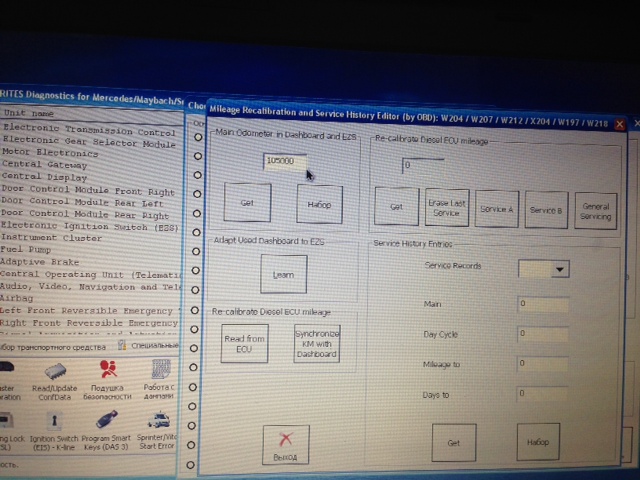This screenshot has height=480, width=640.
Task: Click the Days to value field
Action: [542, 394]
